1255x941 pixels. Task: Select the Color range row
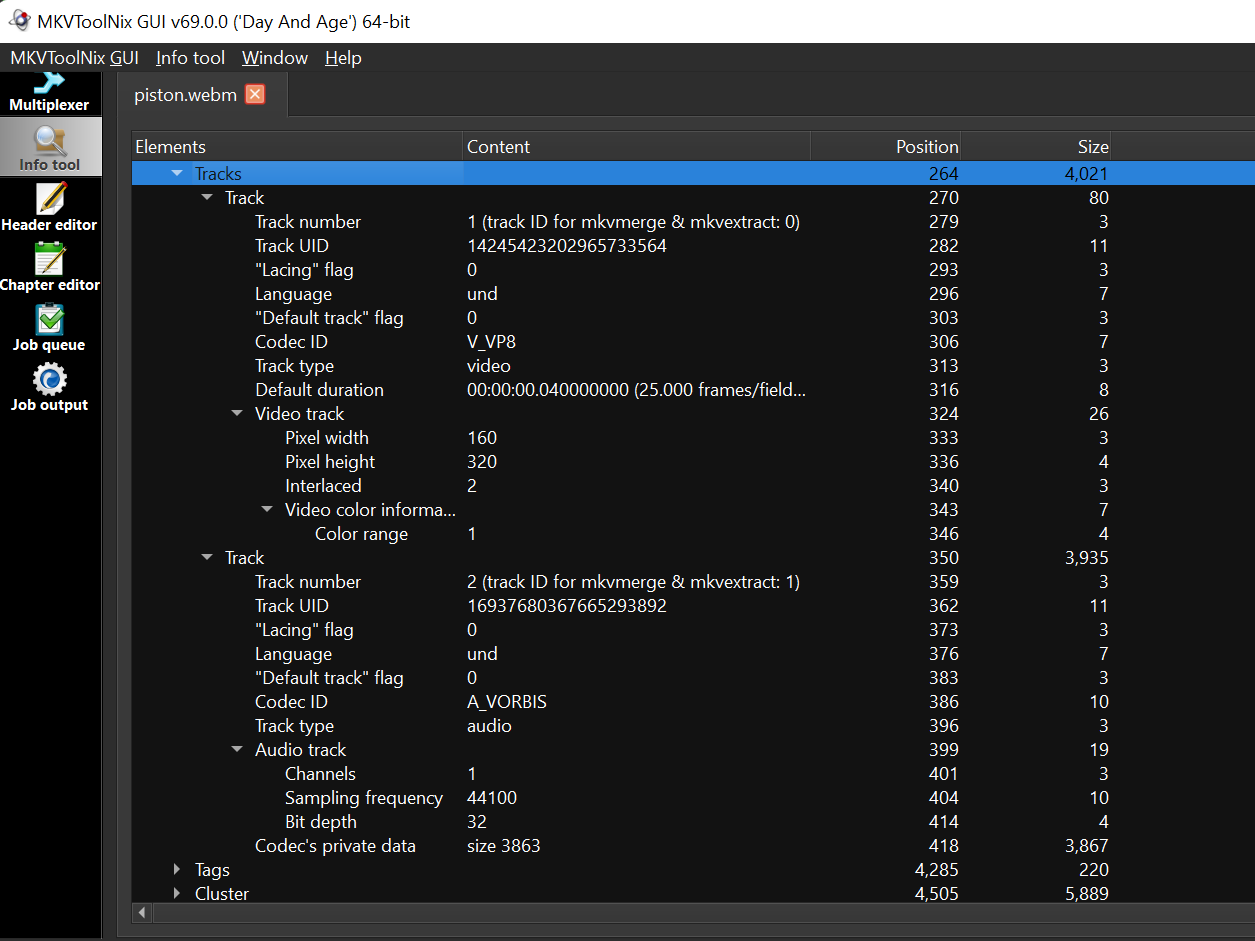[x=693, y=534]
